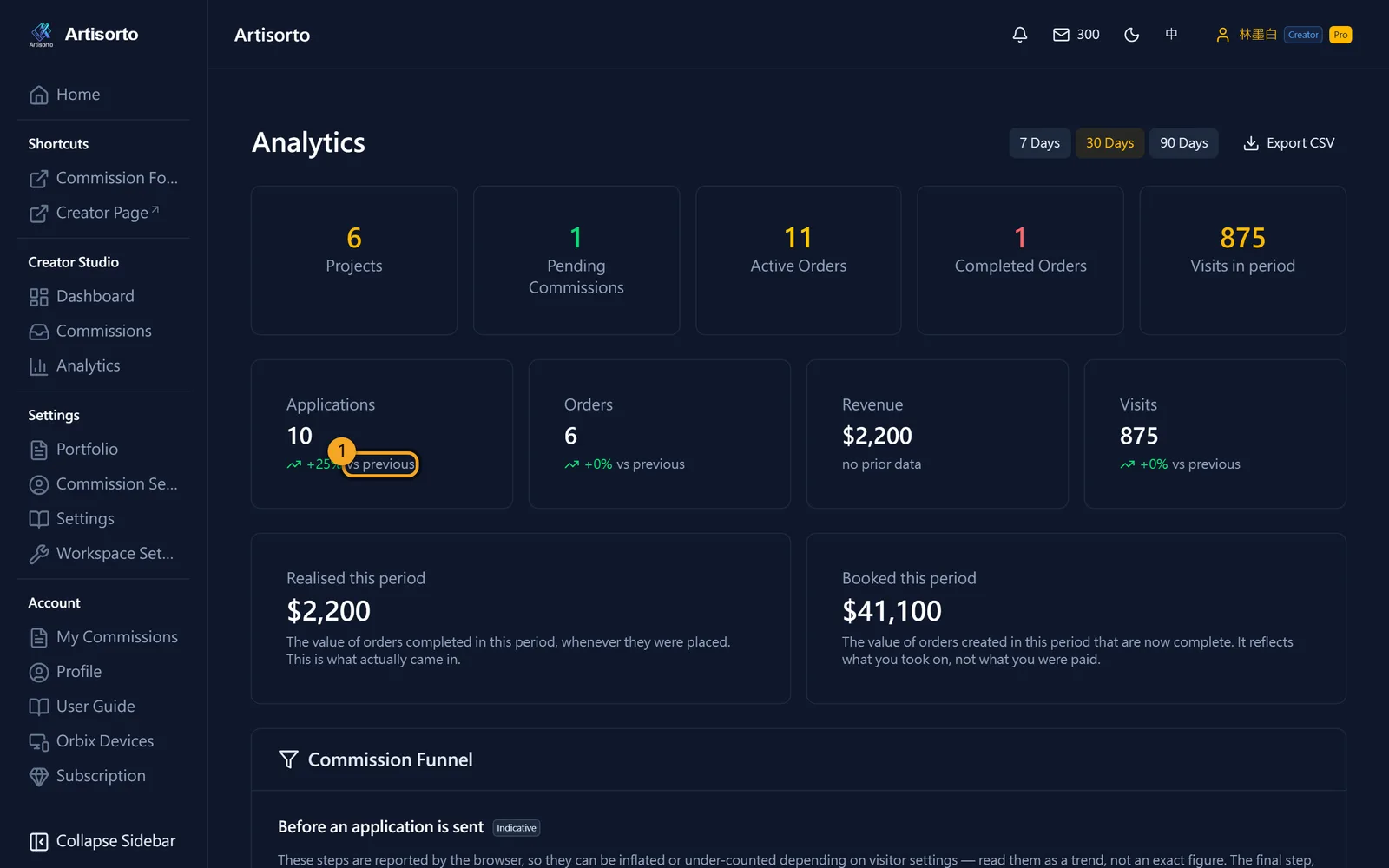Click the Orbix Devices icon
Viewport: 1389px width, 868px height.
(x=39, y=741)
